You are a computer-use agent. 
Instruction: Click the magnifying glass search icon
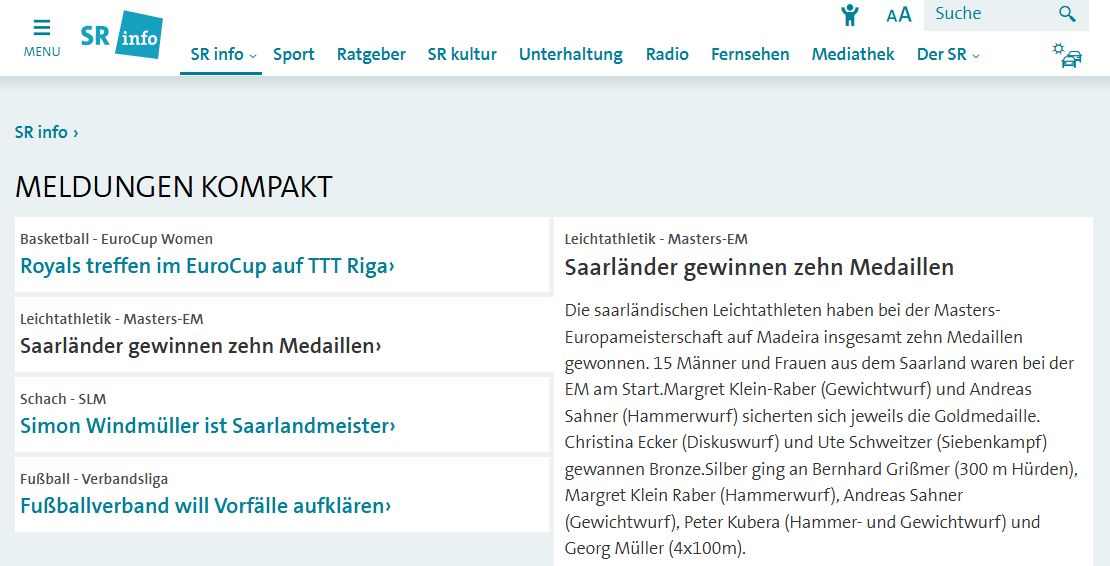coord(1067,14)
